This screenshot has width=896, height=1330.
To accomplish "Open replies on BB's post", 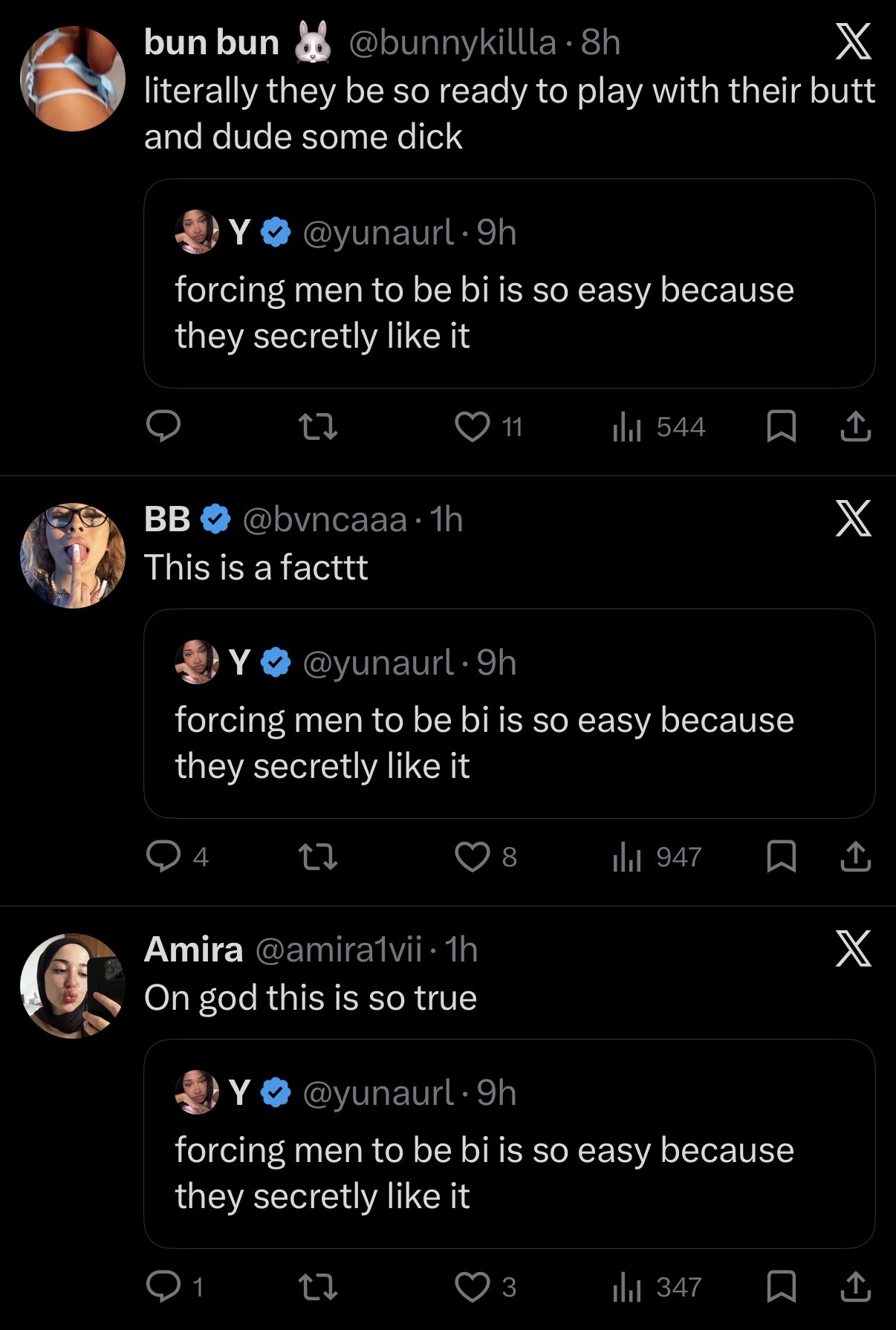I will (x=163, y=856).
